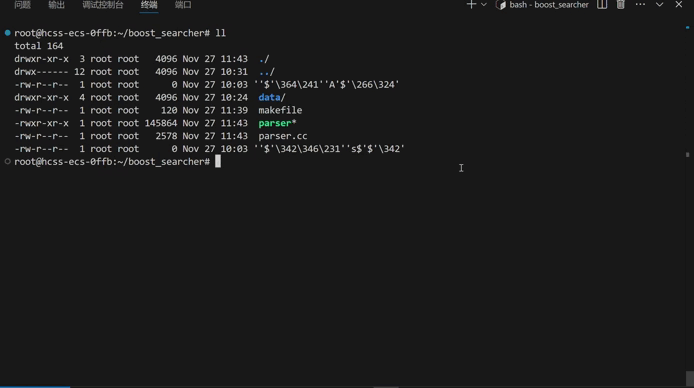
Task: Click the terminal cursor at the prompt
Action: pos(218,161)
